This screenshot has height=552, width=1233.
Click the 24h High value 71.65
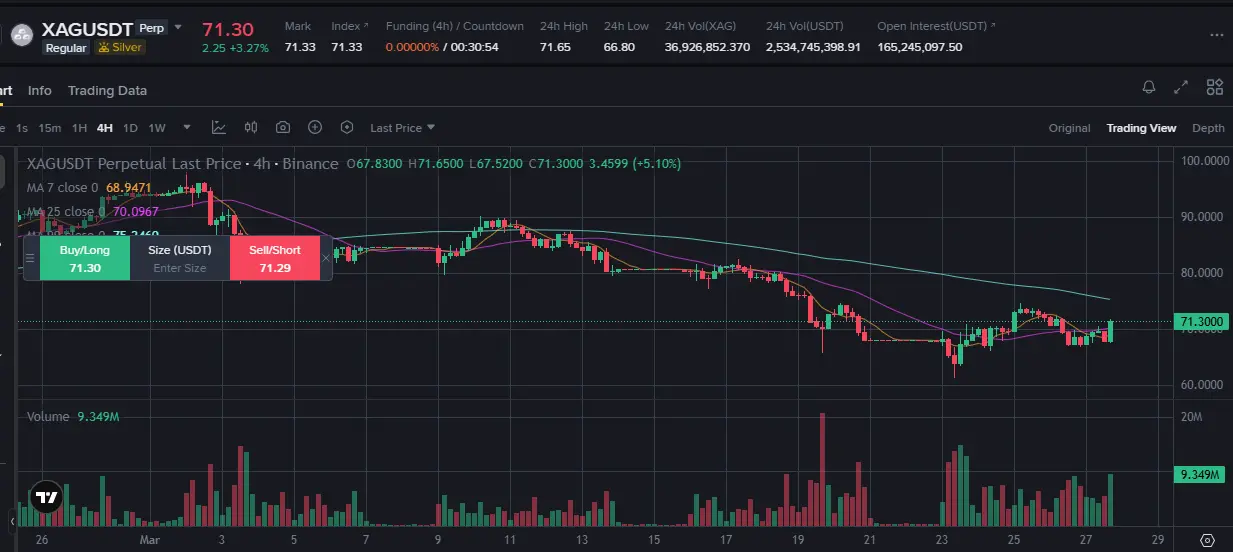555,47
